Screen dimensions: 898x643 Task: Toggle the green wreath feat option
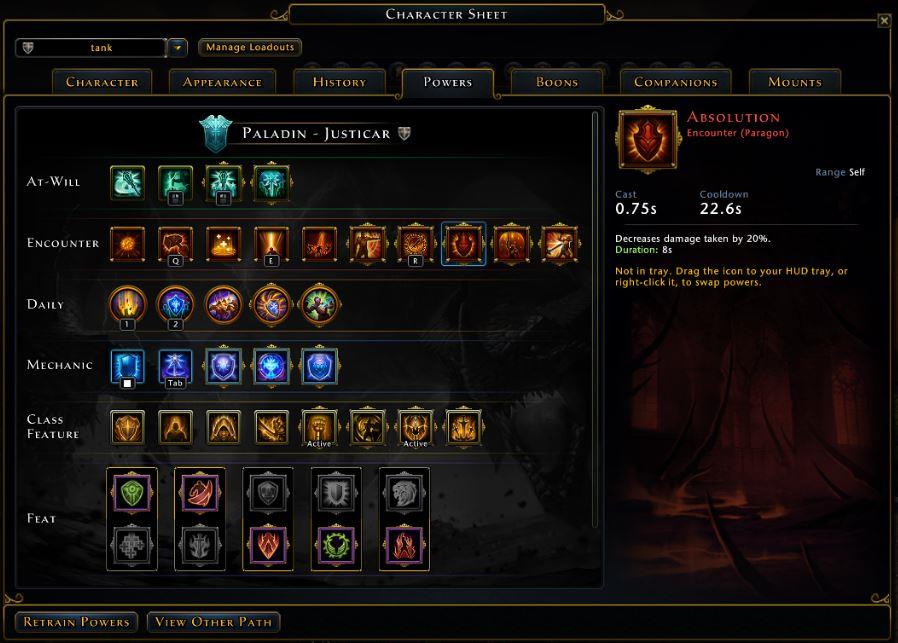336,546
